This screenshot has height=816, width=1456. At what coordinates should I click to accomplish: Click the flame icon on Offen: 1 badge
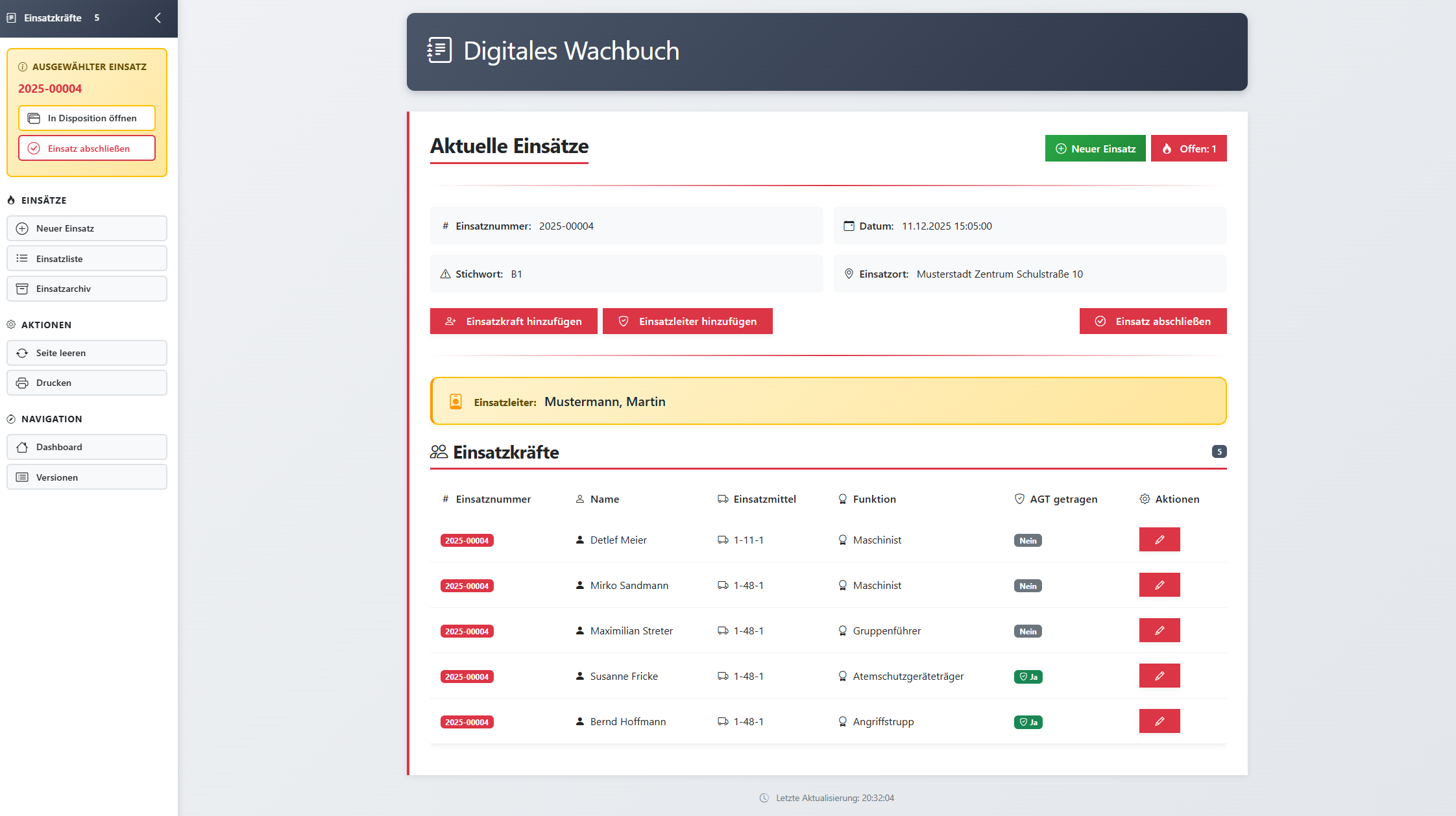click(1167, 148)
